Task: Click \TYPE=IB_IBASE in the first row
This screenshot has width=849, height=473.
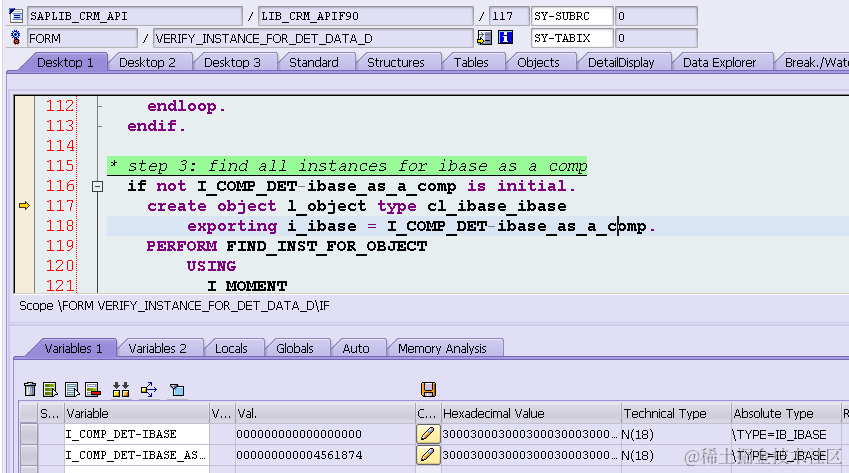Action: [779, 435]
